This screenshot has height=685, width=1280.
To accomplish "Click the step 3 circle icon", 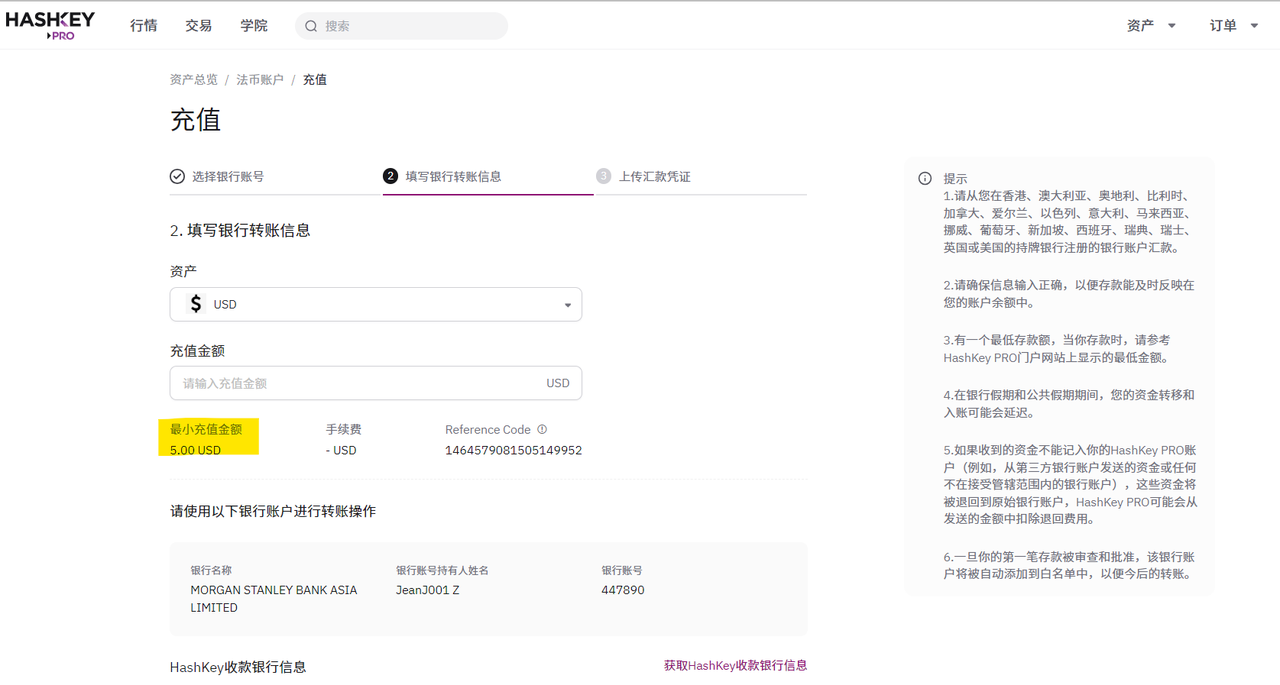I will point(603,176).
